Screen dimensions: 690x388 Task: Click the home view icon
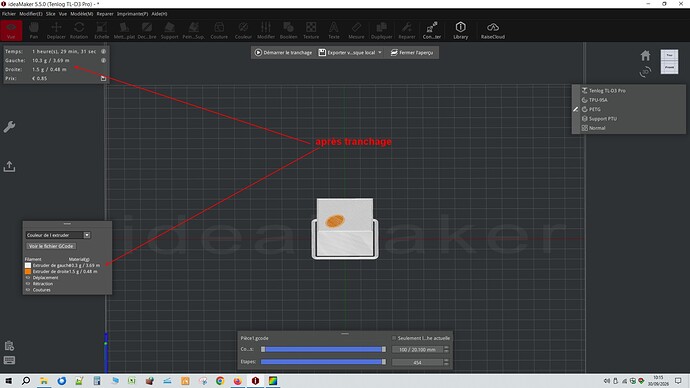[645, 55]
